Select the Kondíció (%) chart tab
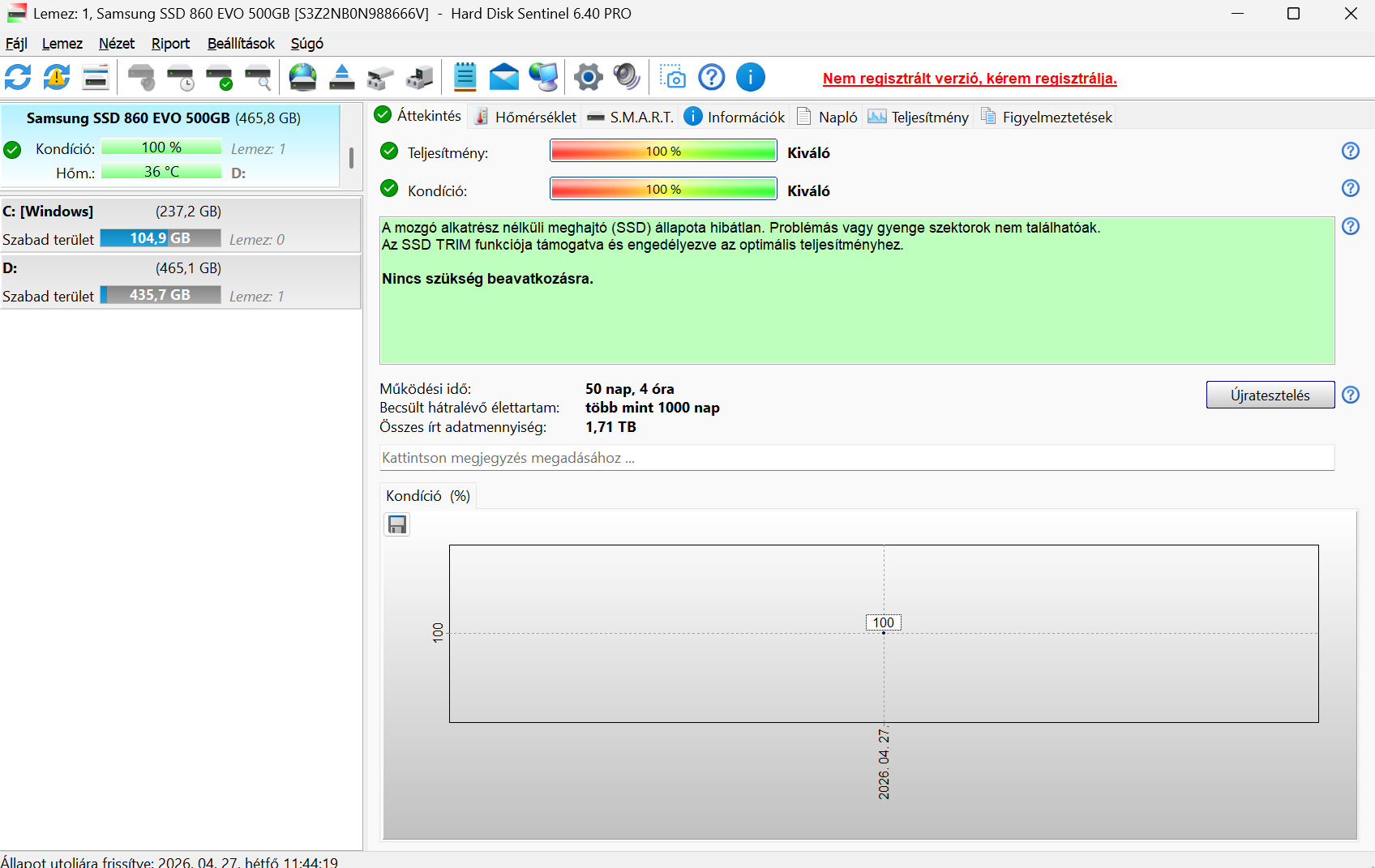Screen dimensions: 1375x868 click(428, 496)
